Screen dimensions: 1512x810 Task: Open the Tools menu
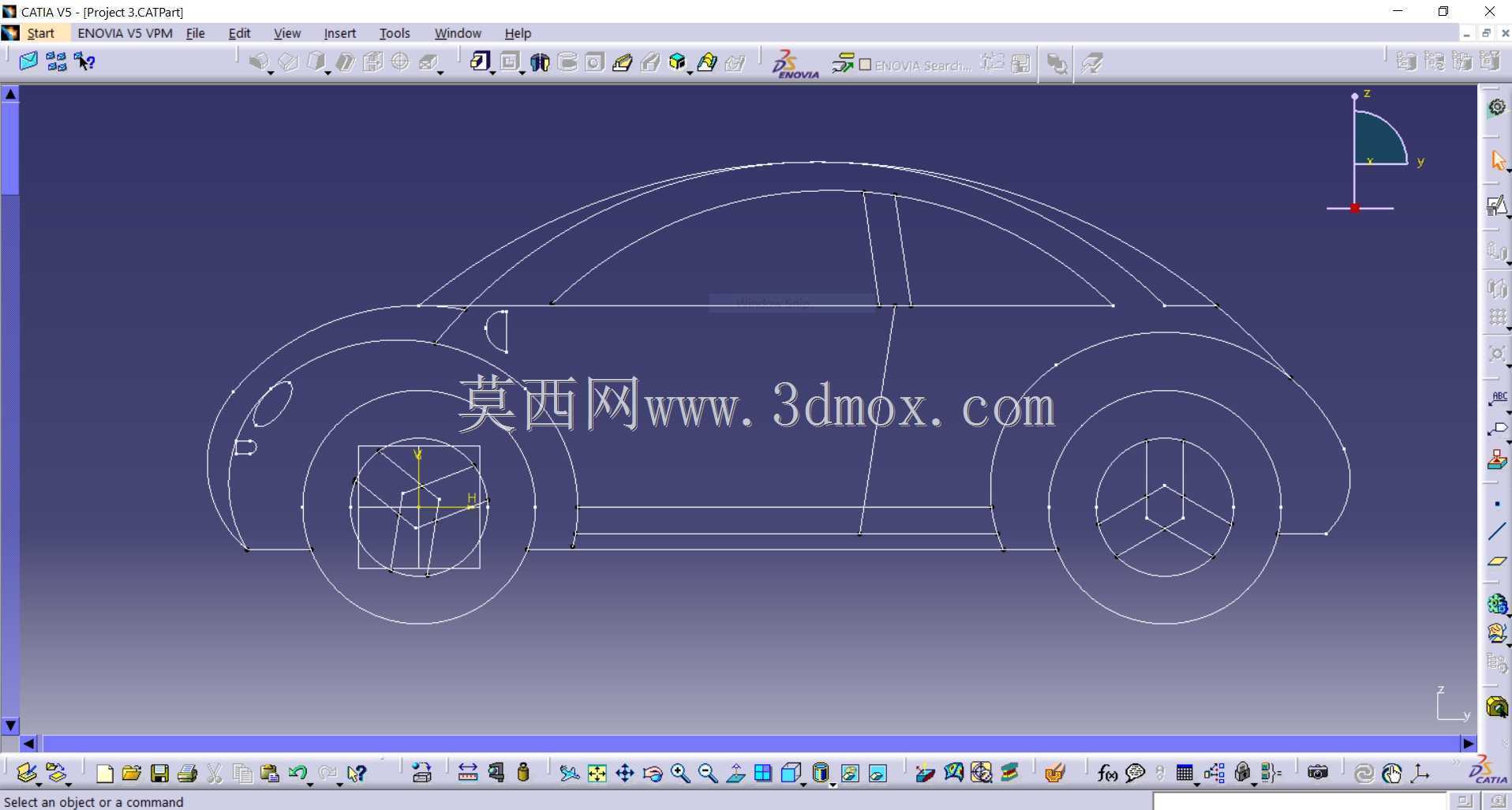pos(395,33)
